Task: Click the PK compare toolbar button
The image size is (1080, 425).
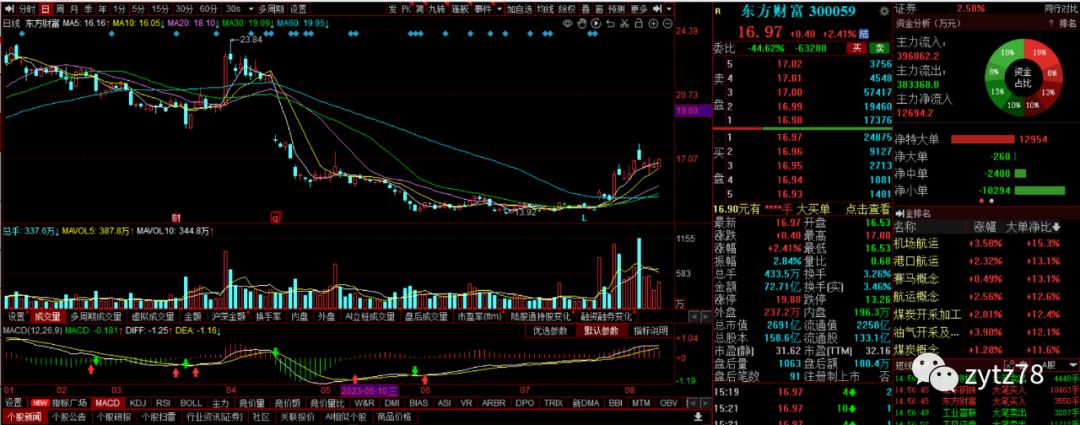Action: pyautogui.click(x=406, y=9)
